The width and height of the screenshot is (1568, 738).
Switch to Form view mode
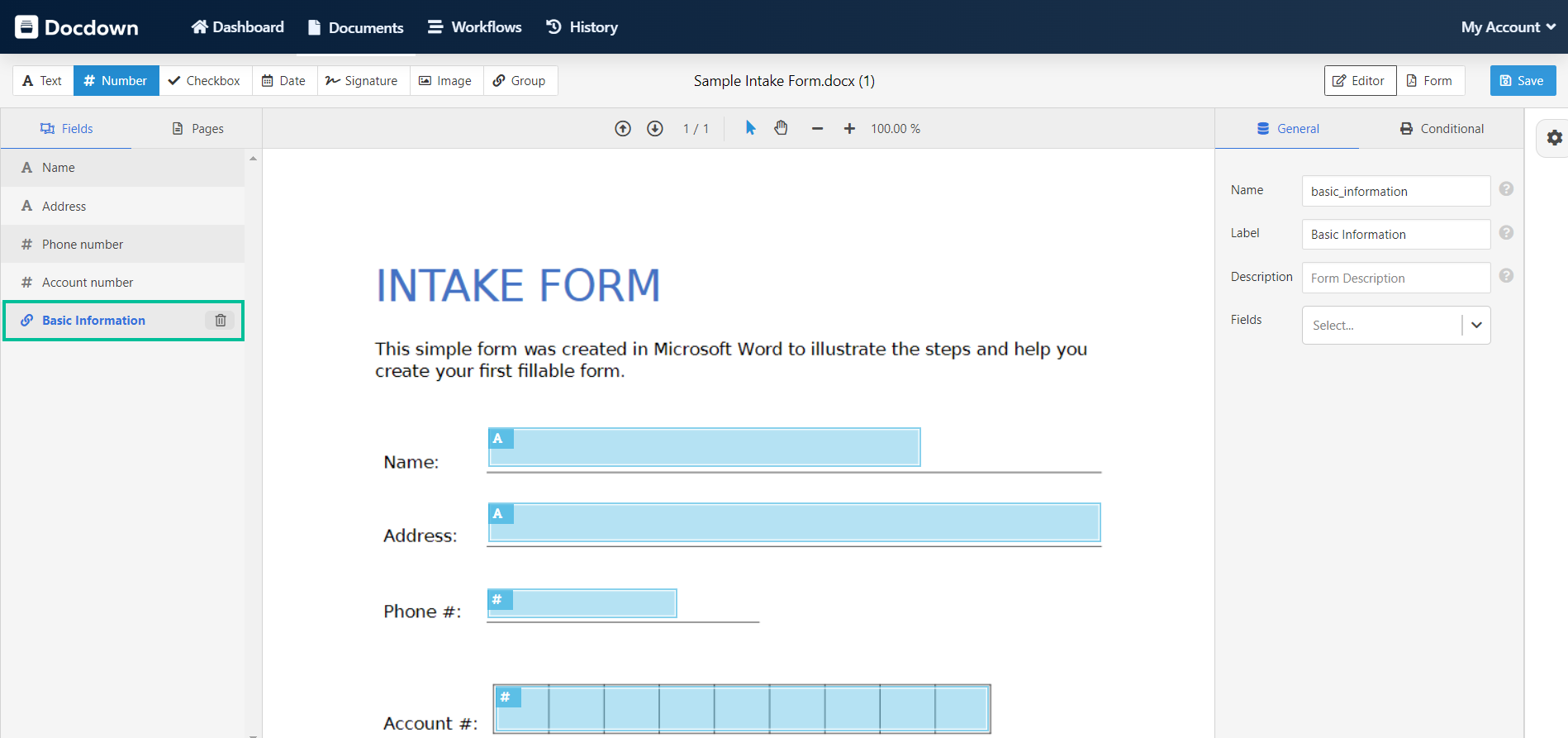[x=1430, y=81]
